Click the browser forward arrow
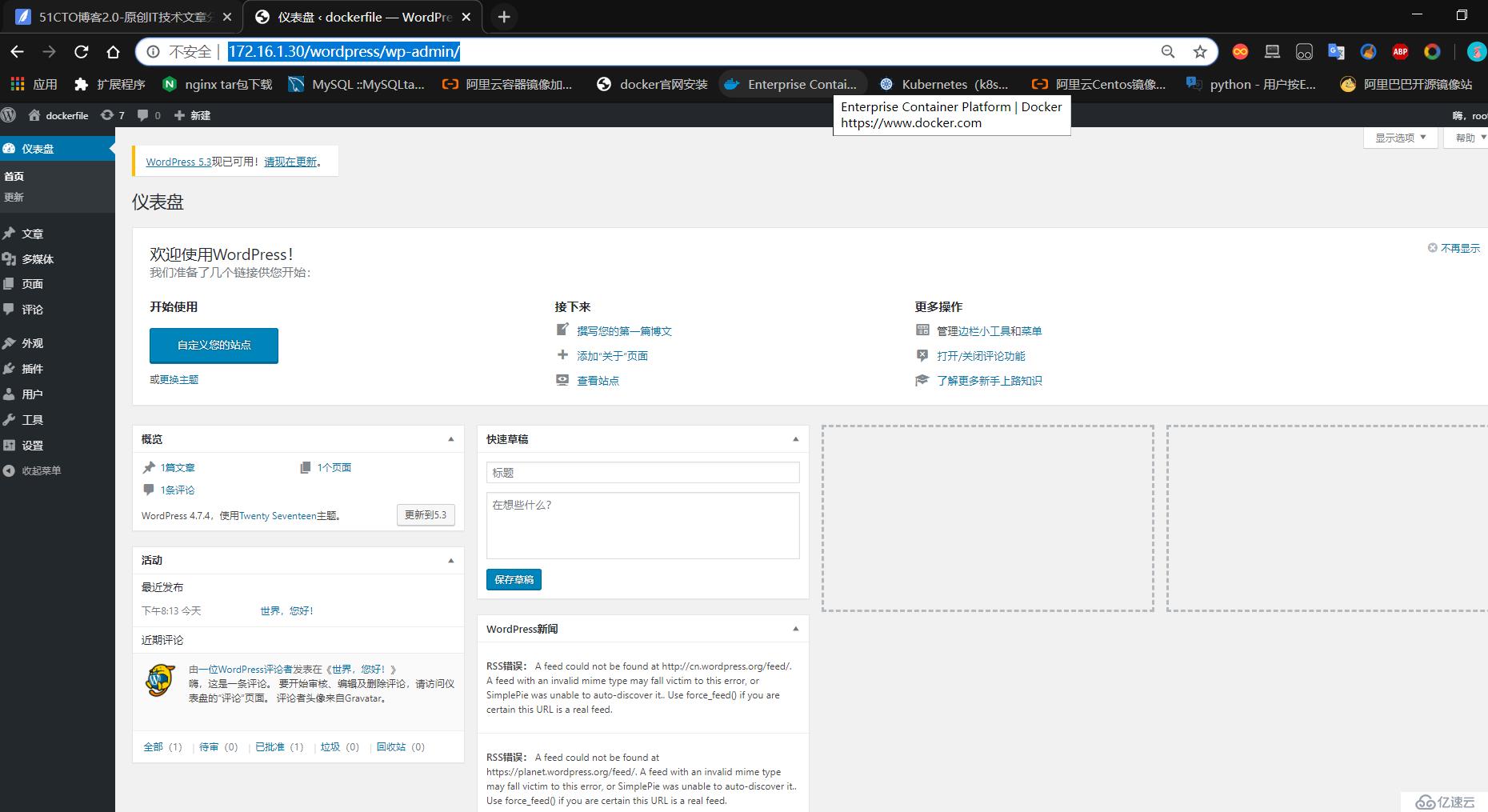Viewport: 1488px width, 812px height. click(49, 52)
